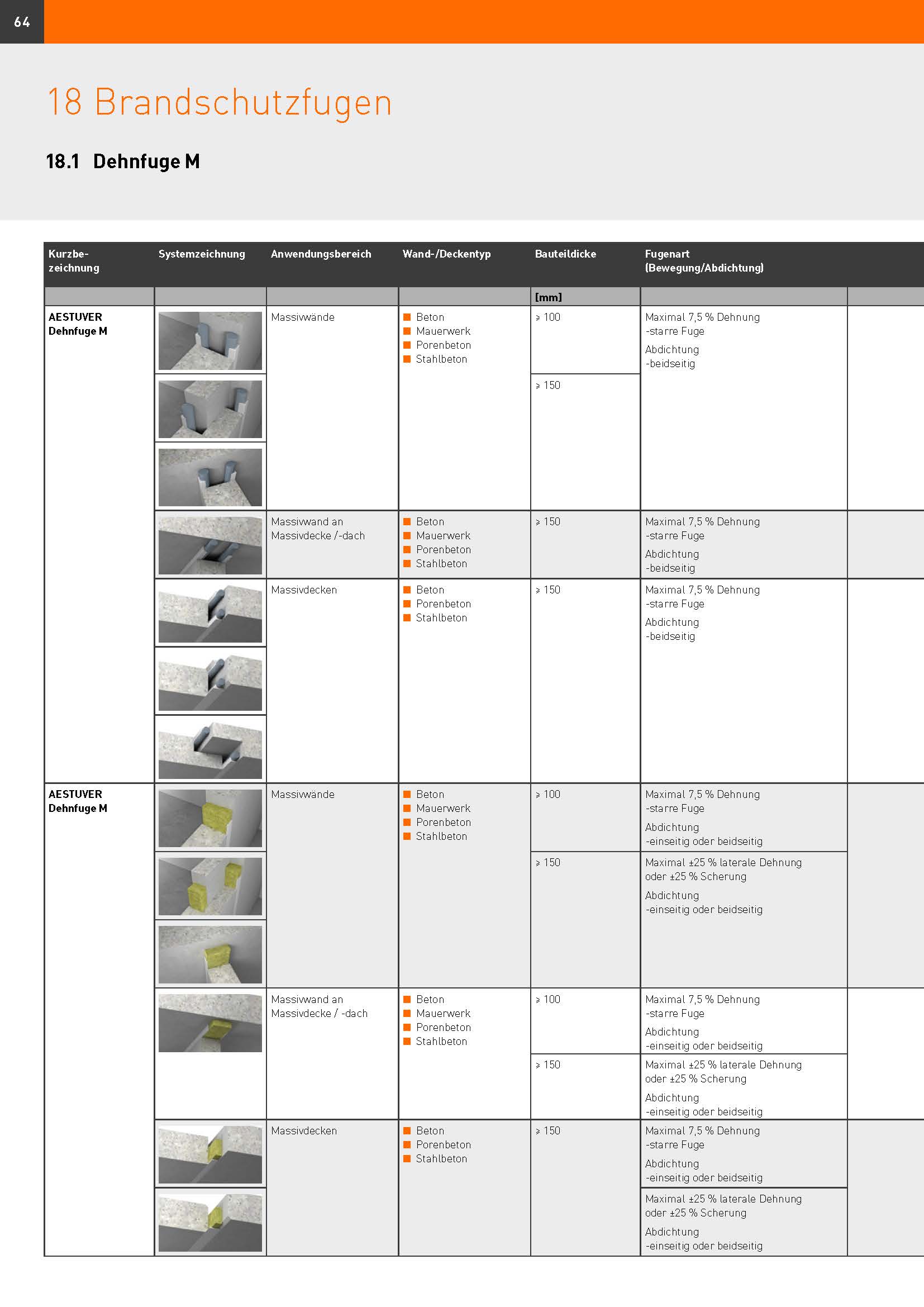Open the topmost grey-cord Massivwände system drawing

point(210,340)
